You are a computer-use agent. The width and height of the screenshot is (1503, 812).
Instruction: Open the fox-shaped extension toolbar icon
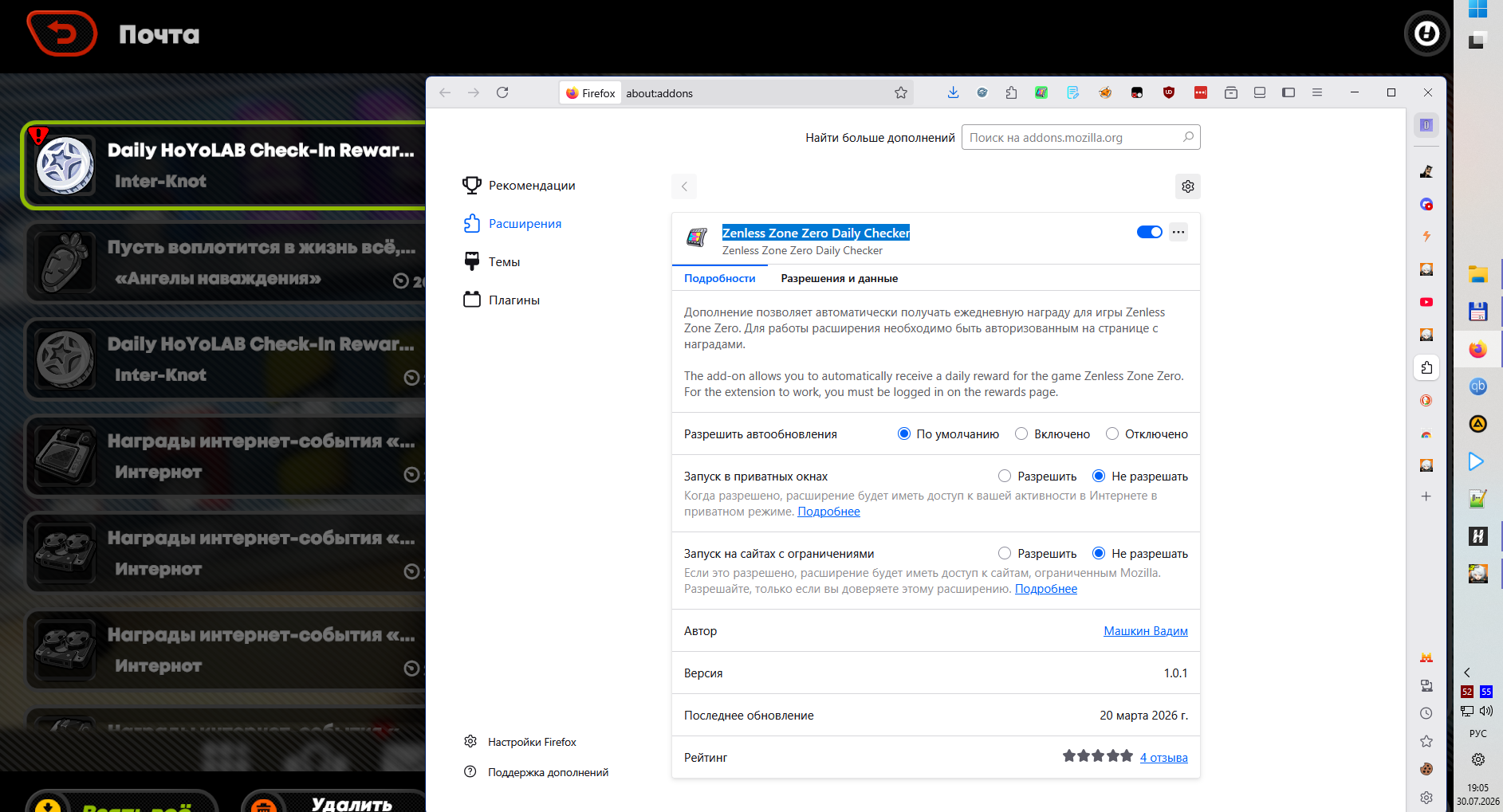pyautogui.click(x=1105, y=92)
